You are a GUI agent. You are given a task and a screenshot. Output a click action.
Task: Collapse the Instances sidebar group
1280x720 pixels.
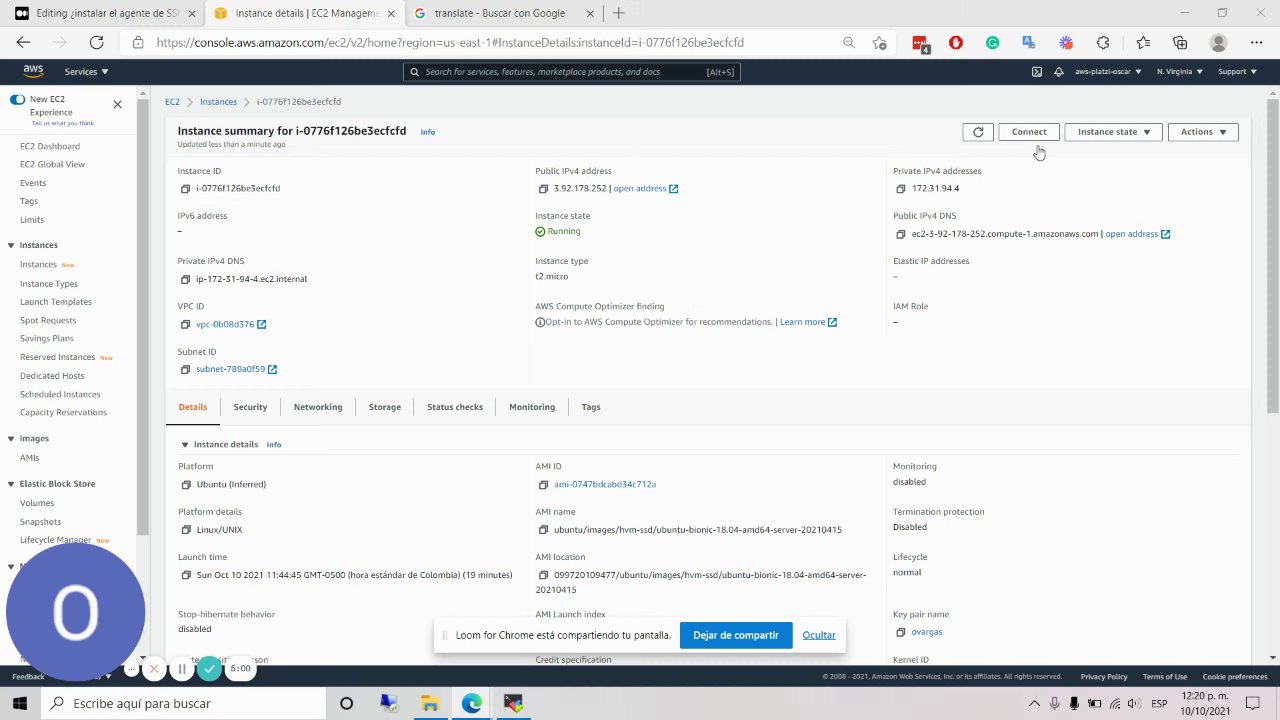(11, 246)
